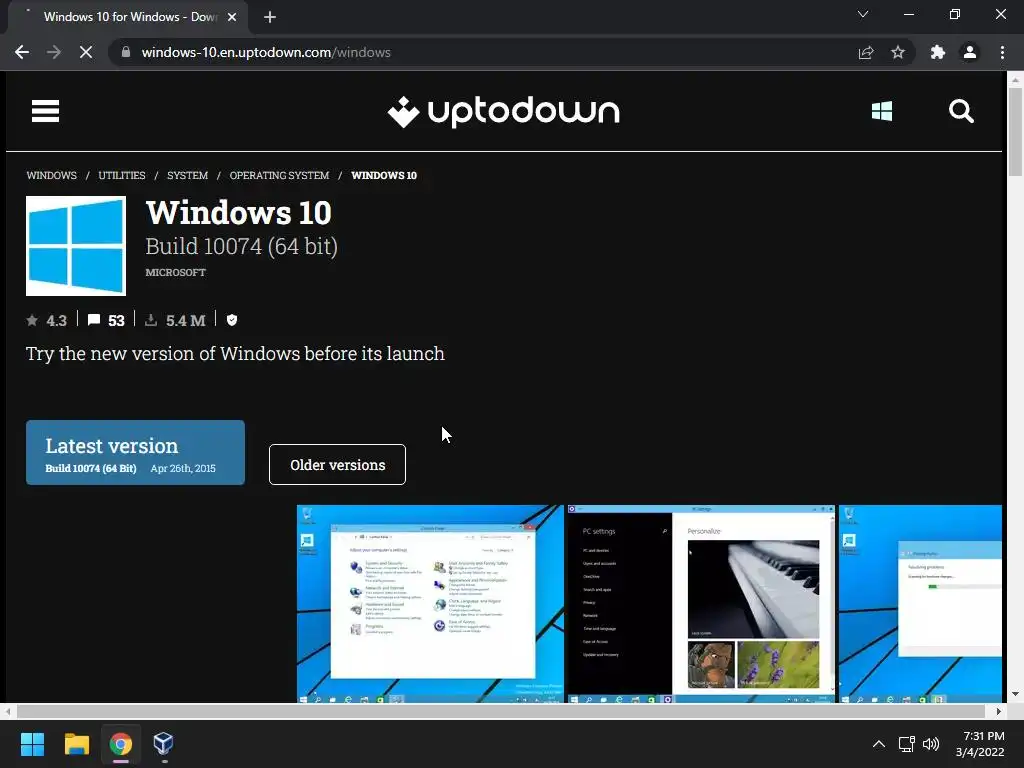Click the tagline about trying Windows
Image resolution: width=1024 pixels, height=768 pixels.
point(235,353)
